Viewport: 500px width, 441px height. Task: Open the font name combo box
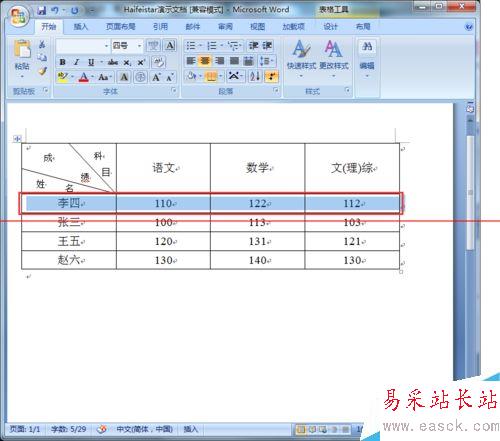coord(83,45)
